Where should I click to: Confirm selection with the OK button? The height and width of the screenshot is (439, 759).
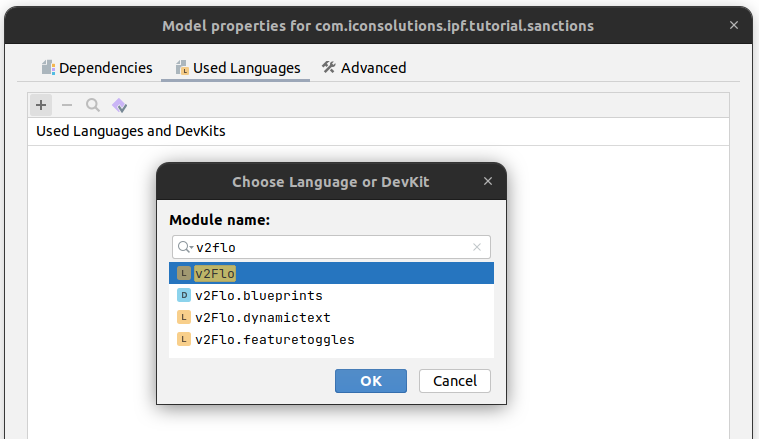coord(371,381)
